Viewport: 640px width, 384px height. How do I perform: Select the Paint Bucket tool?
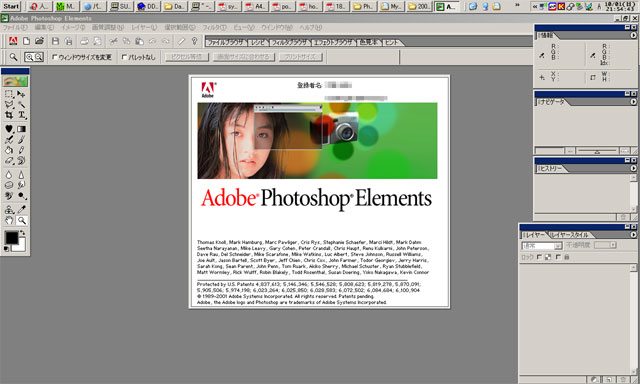coord(9,150)
